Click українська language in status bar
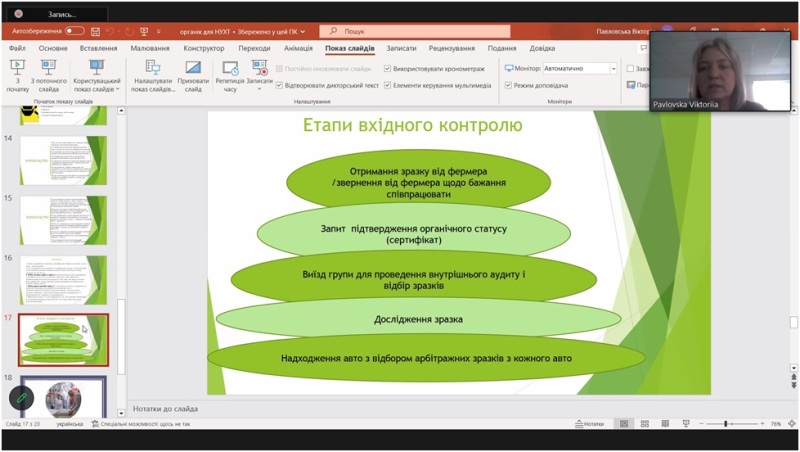The height and width of the screenshot is (452, 800). click(x=69, y=424)
